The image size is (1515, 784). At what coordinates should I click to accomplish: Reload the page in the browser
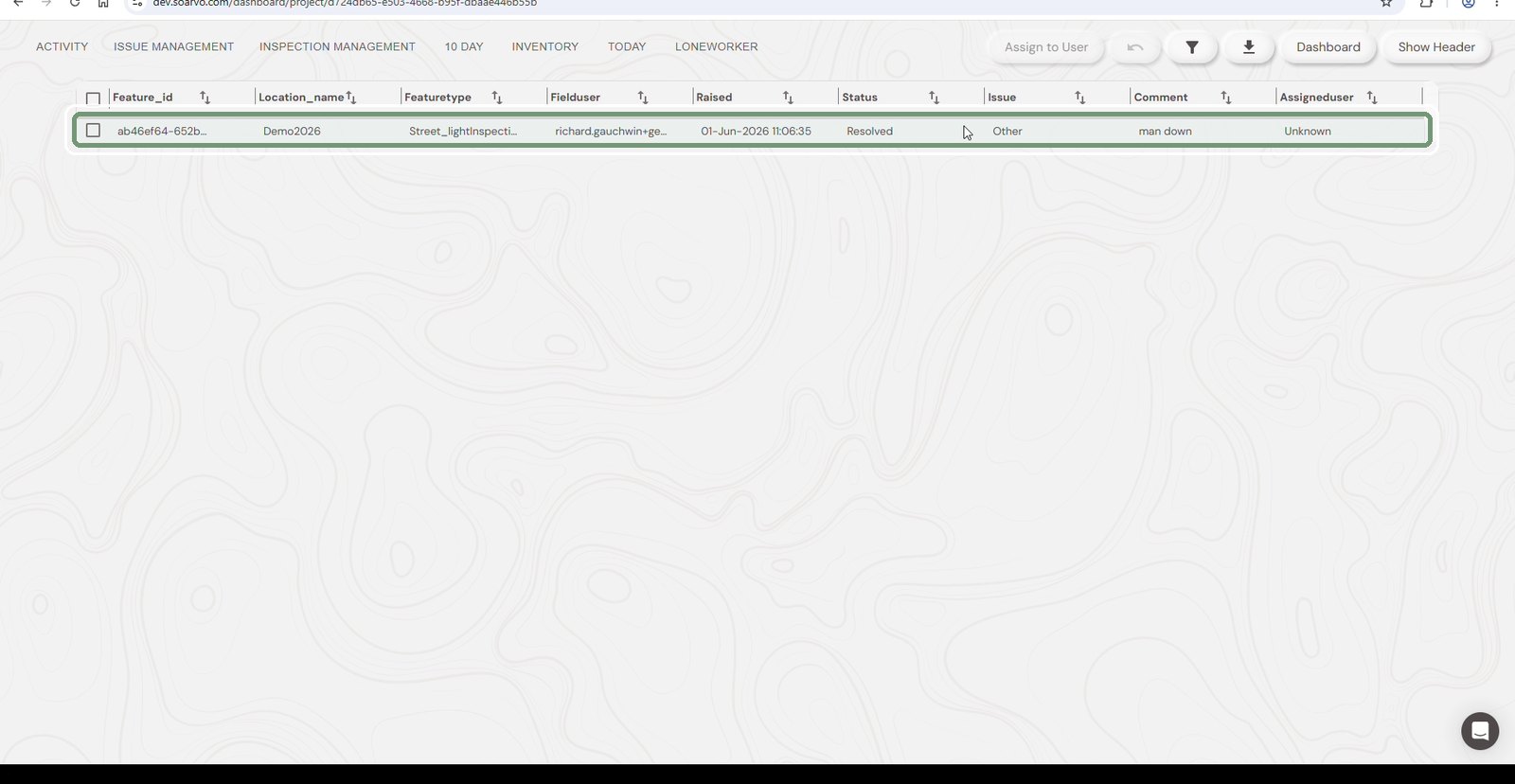coord(75,4)
